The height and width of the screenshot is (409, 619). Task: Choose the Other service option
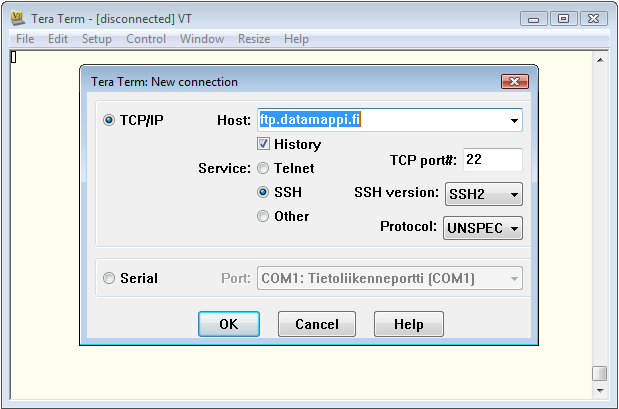263,216
